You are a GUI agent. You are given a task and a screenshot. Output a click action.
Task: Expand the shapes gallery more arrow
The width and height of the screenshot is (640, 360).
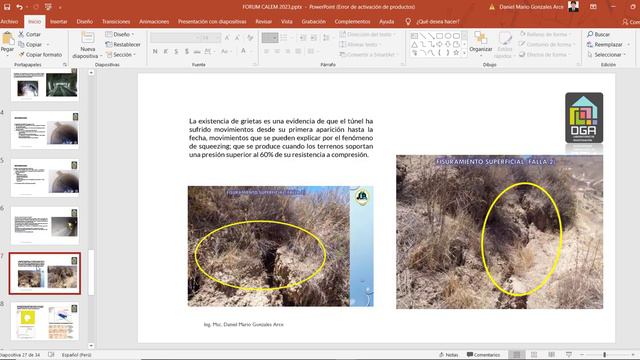[464, 53]
